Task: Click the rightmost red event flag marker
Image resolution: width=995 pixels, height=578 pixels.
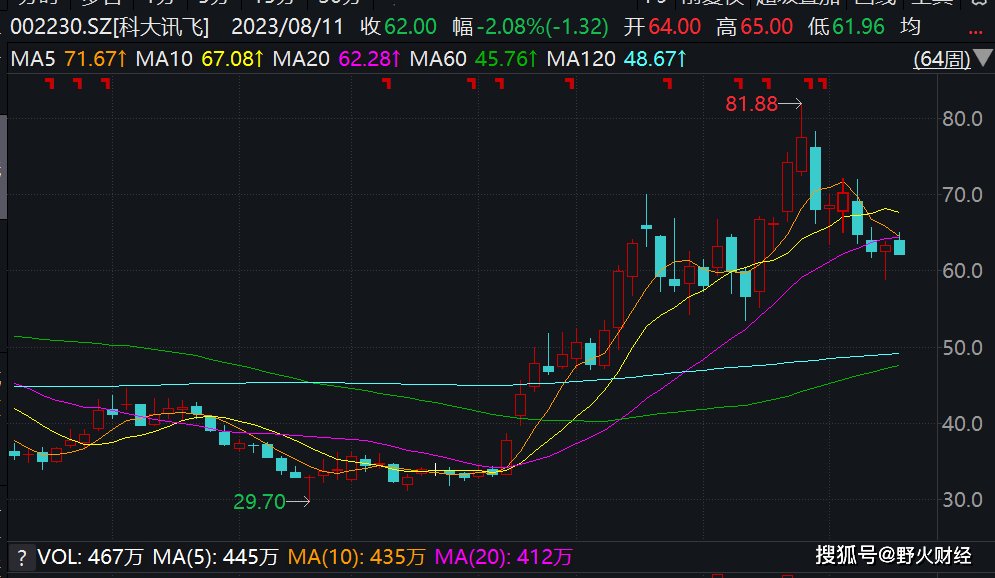Action: (822, 84)
